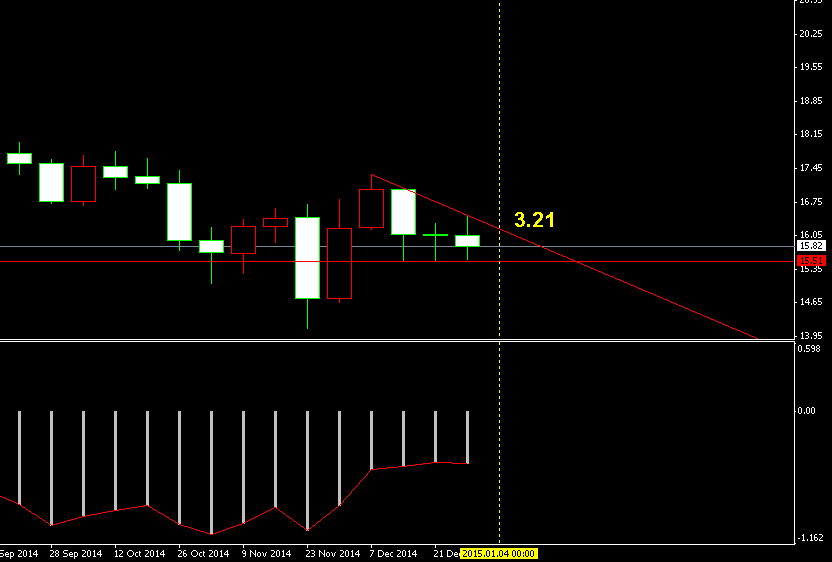
Task: Click the 7 Dec 2014 date label
Action: point(393,553)
